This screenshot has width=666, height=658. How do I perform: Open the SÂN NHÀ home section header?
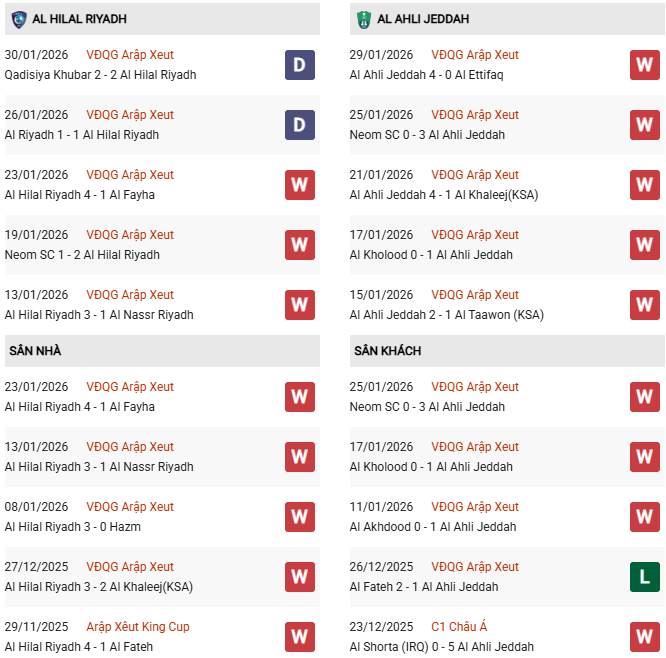coord(36,351)
